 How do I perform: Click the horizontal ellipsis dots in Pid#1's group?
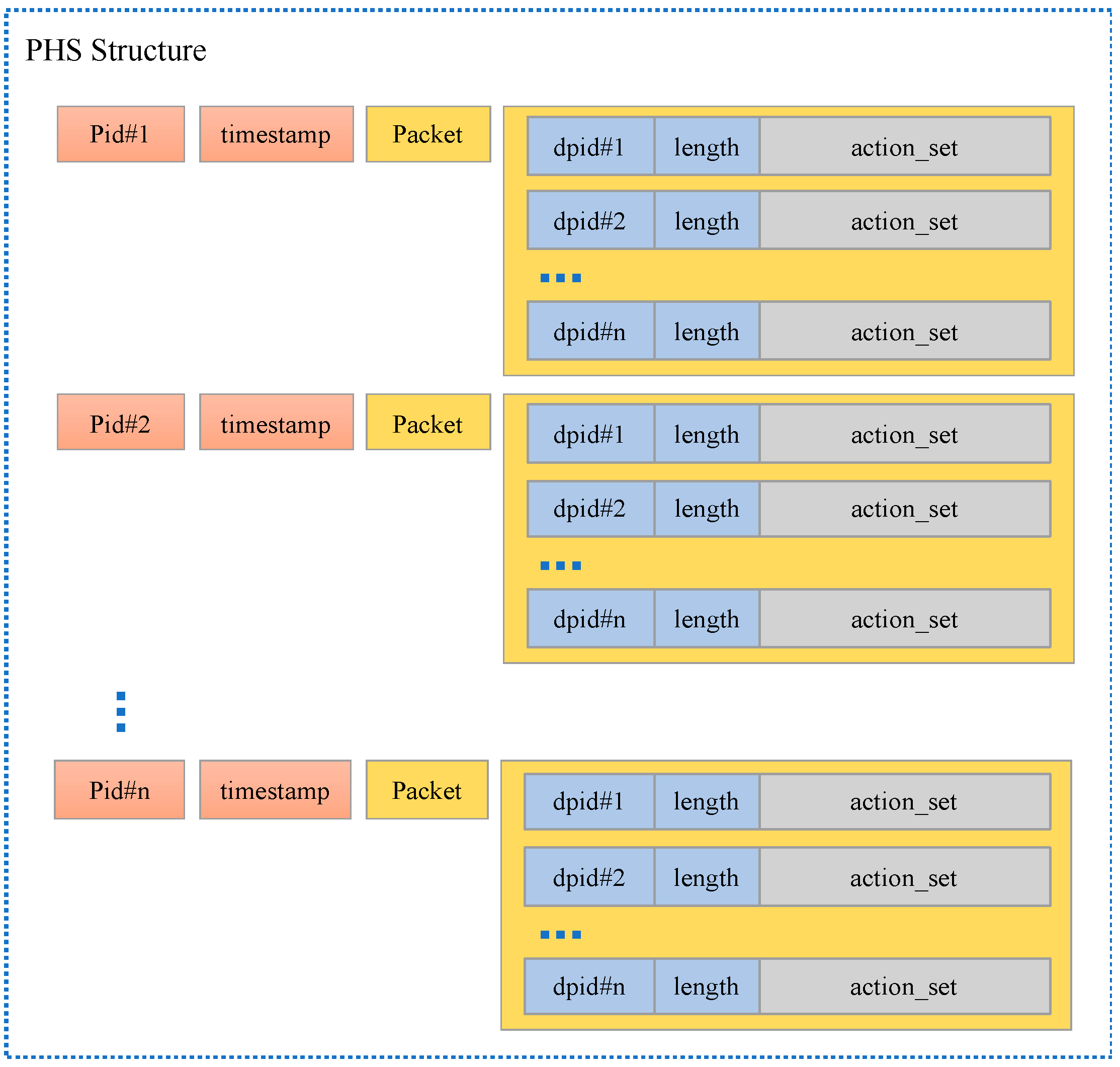click(x=561, y=278)
